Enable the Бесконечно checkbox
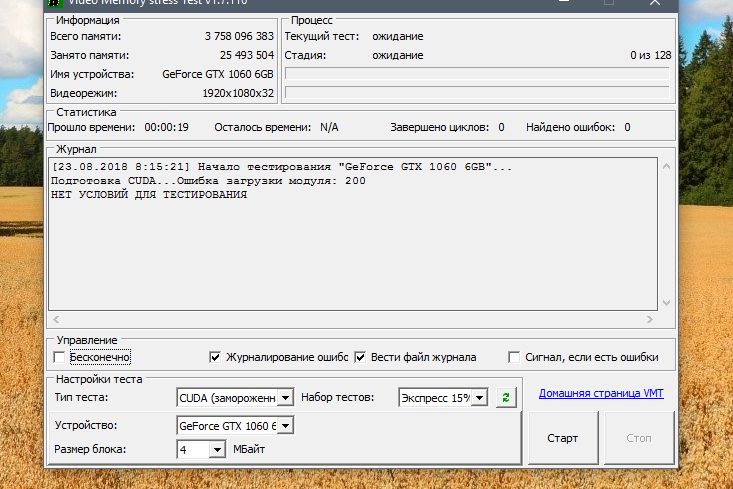Viewport: 733px width, 489px height. pyautogui.click(x=59, y=358)
